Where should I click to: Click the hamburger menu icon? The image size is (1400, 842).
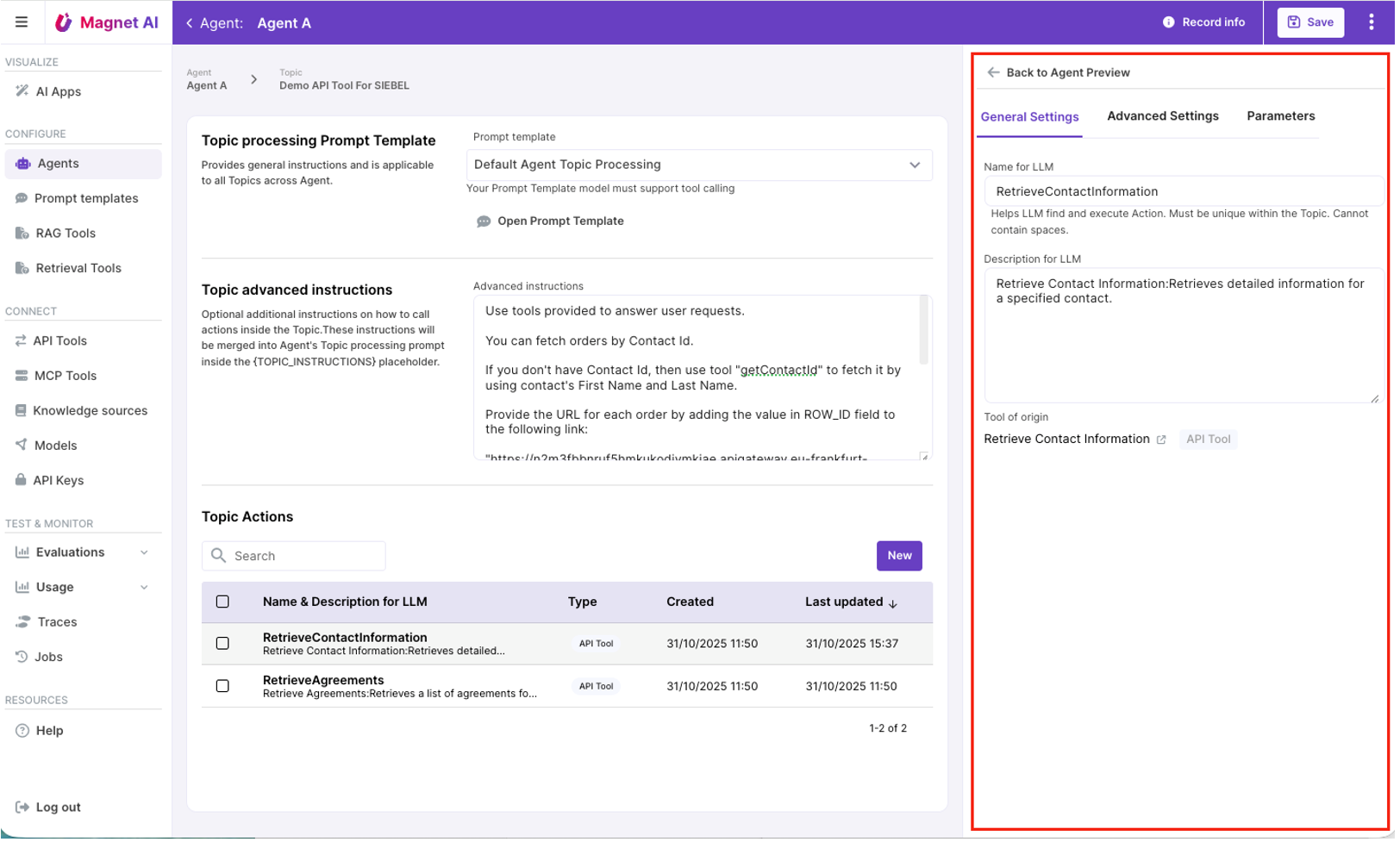[x=22, y=22]
